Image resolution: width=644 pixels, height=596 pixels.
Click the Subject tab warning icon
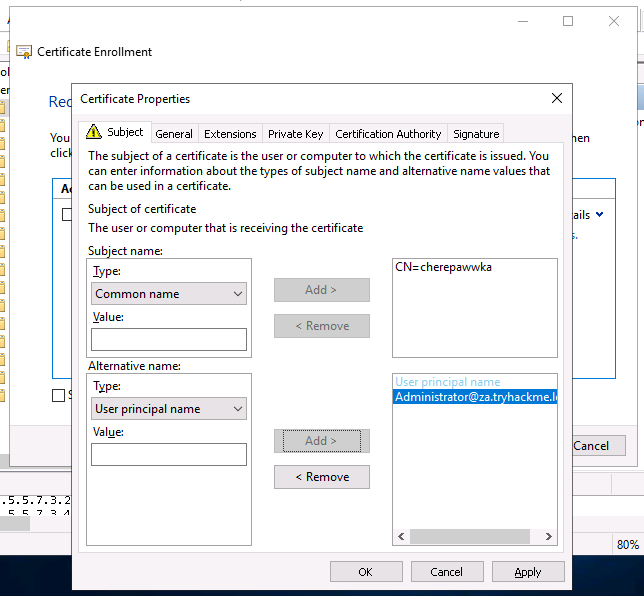pos(94,132)
